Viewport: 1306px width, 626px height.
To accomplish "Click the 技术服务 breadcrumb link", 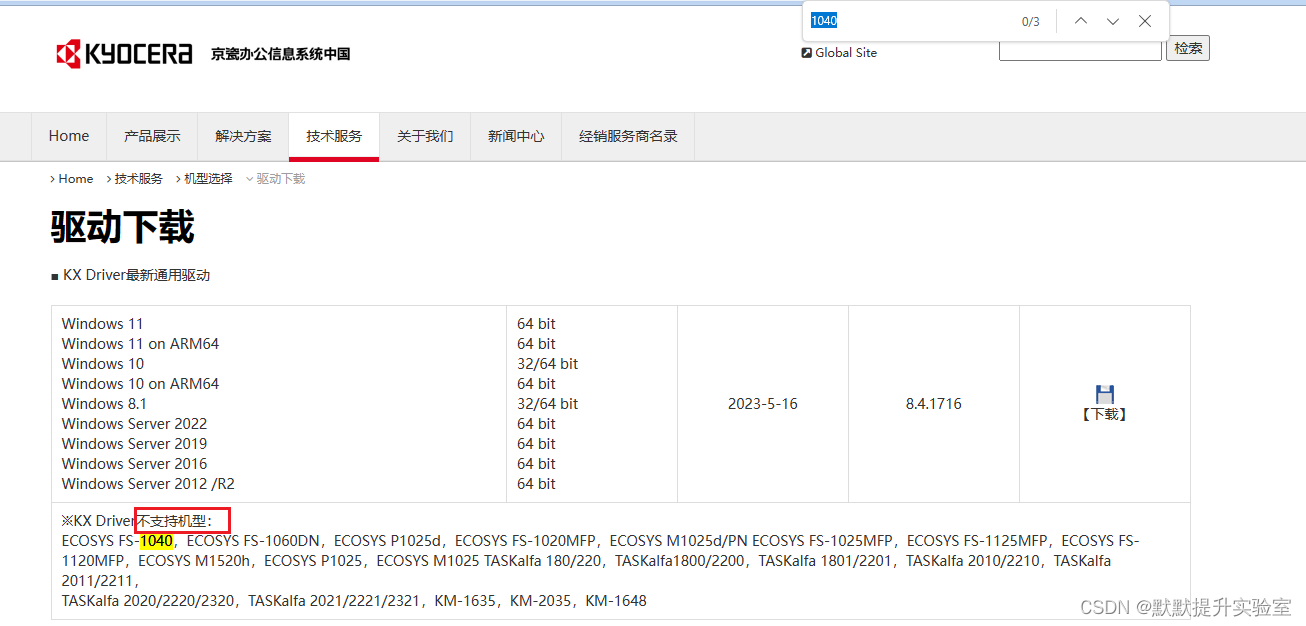I will [138, 179].
